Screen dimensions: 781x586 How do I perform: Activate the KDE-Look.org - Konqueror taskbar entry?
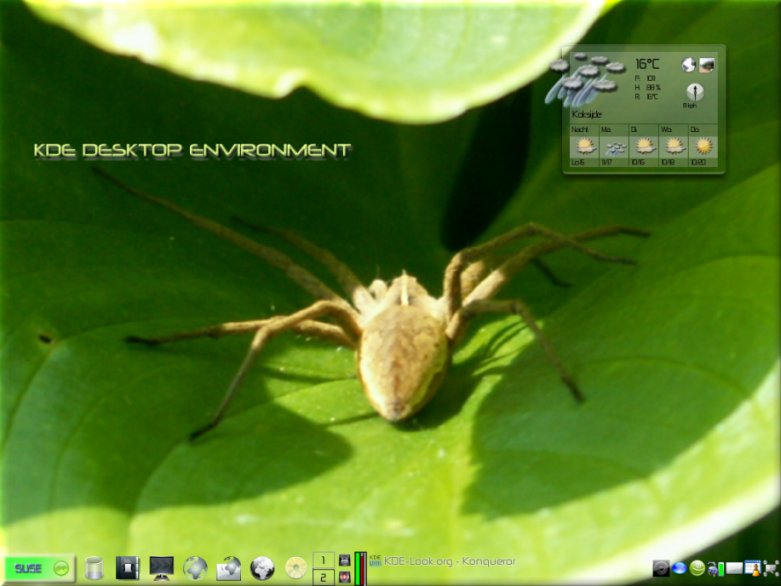442,562
